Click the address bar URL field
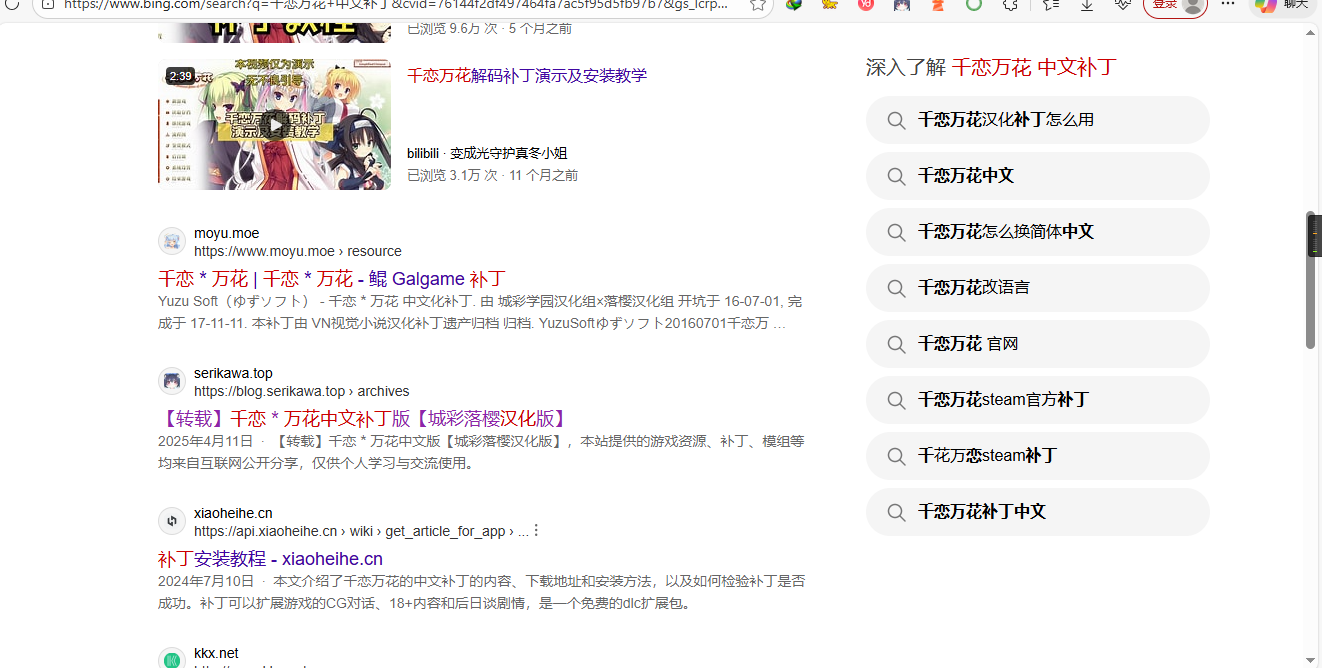1322x668 pixels. [x=400, y=5]
